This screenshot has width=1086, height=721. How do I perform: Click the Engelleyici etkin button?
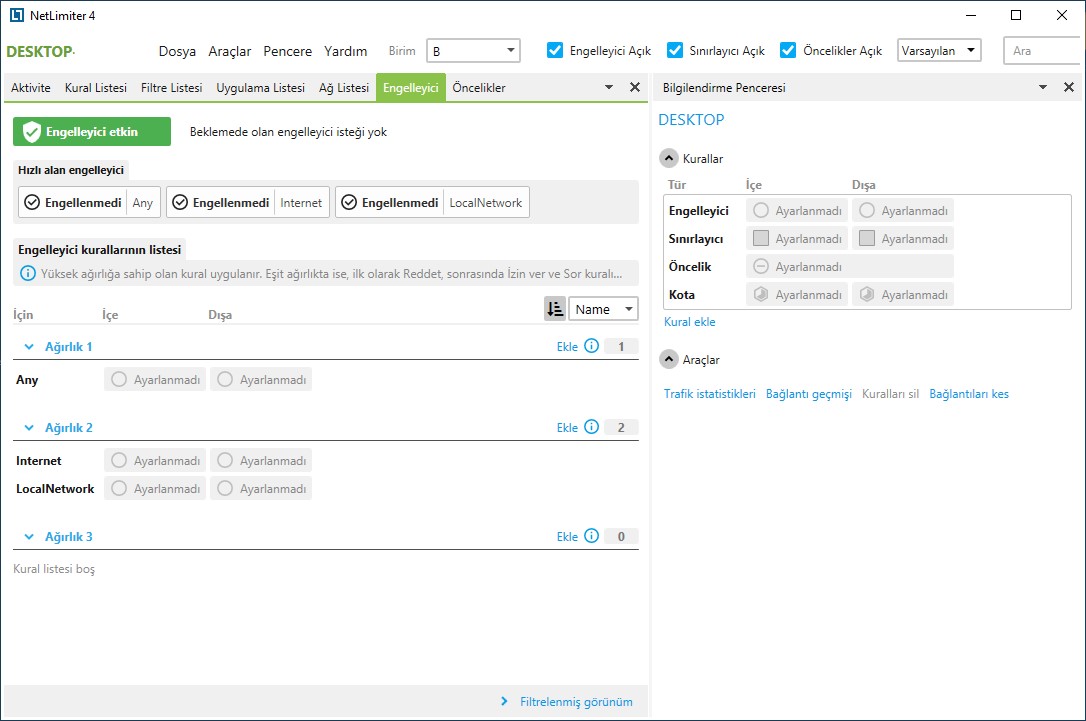point(92,132)
